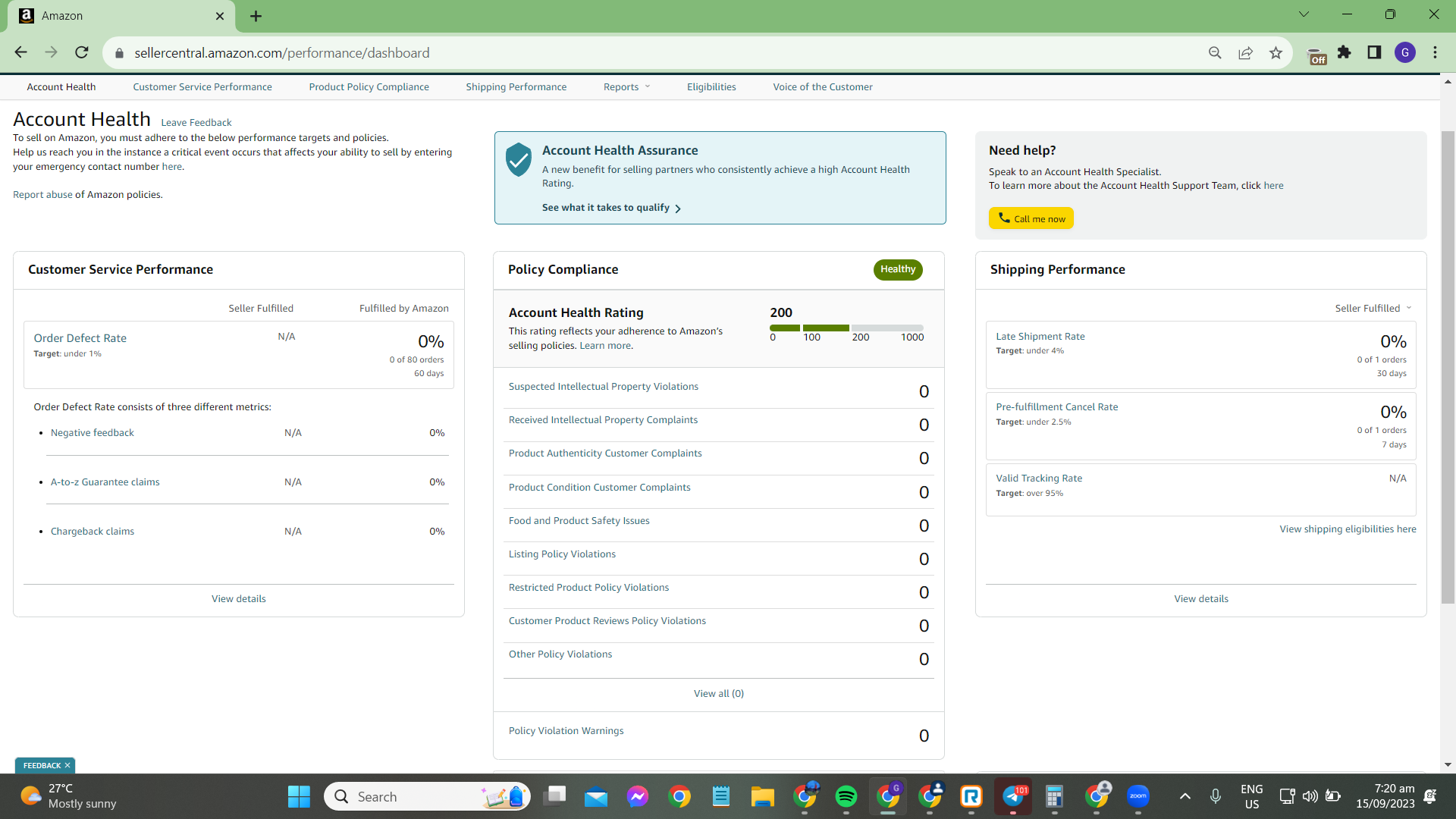Close the FEEDBACK tab widget

point(67,765)
